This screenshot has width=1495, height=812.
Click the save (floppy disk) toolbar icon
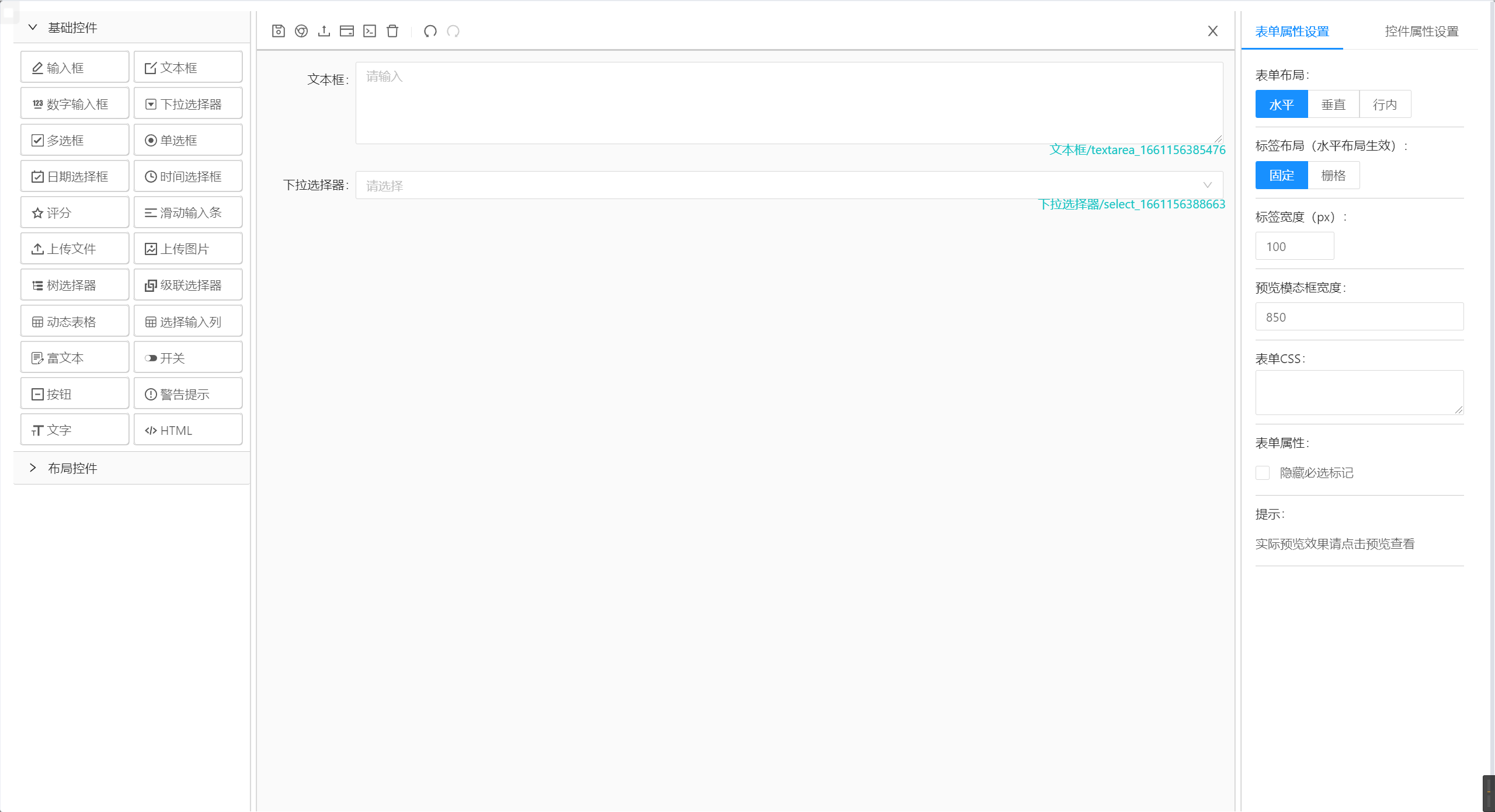point(279,31)
